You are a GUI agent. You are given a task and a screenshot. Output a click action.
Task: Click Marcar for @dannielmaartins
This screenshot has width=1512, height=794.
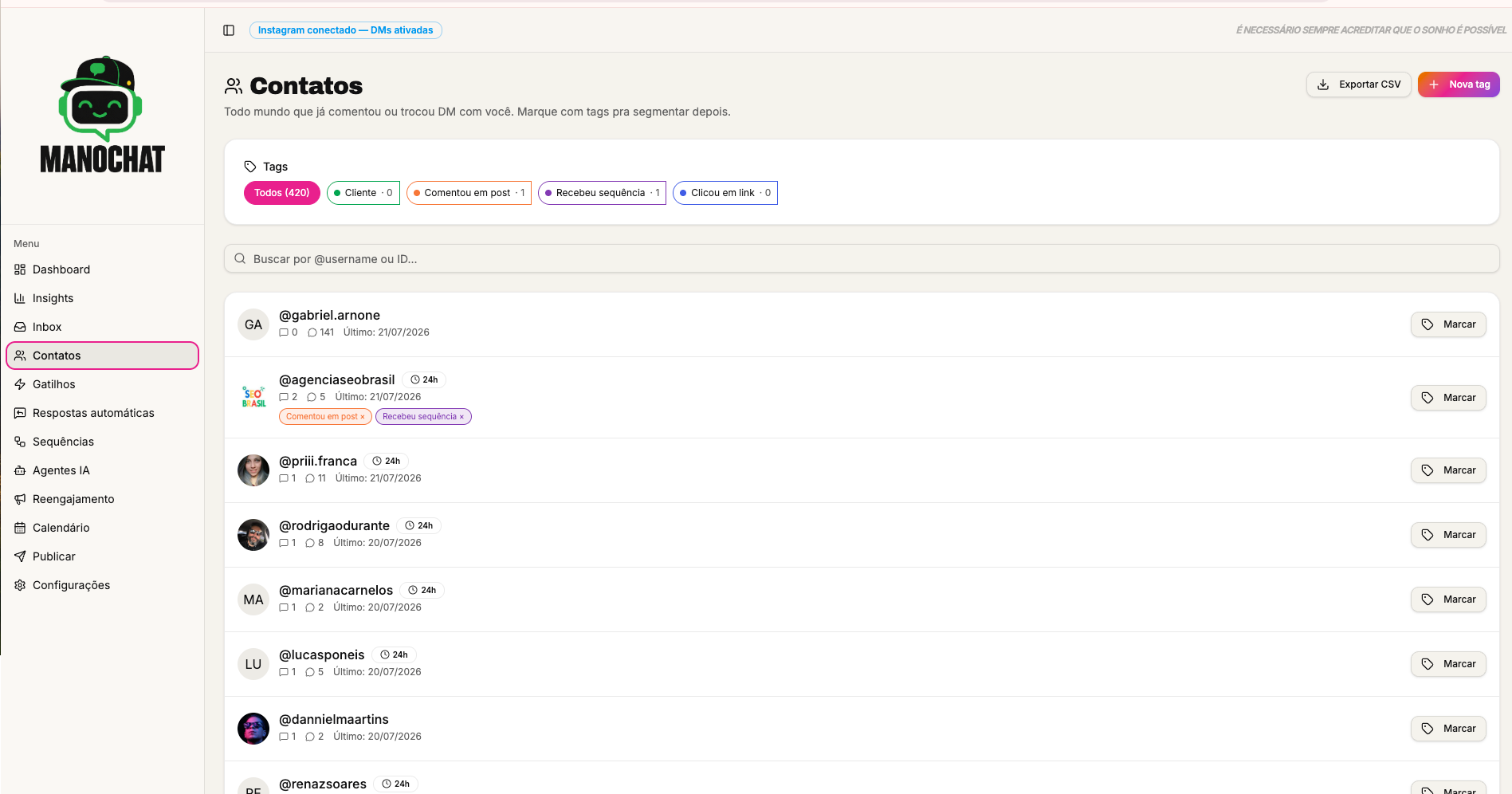[x=1448, y=729]
